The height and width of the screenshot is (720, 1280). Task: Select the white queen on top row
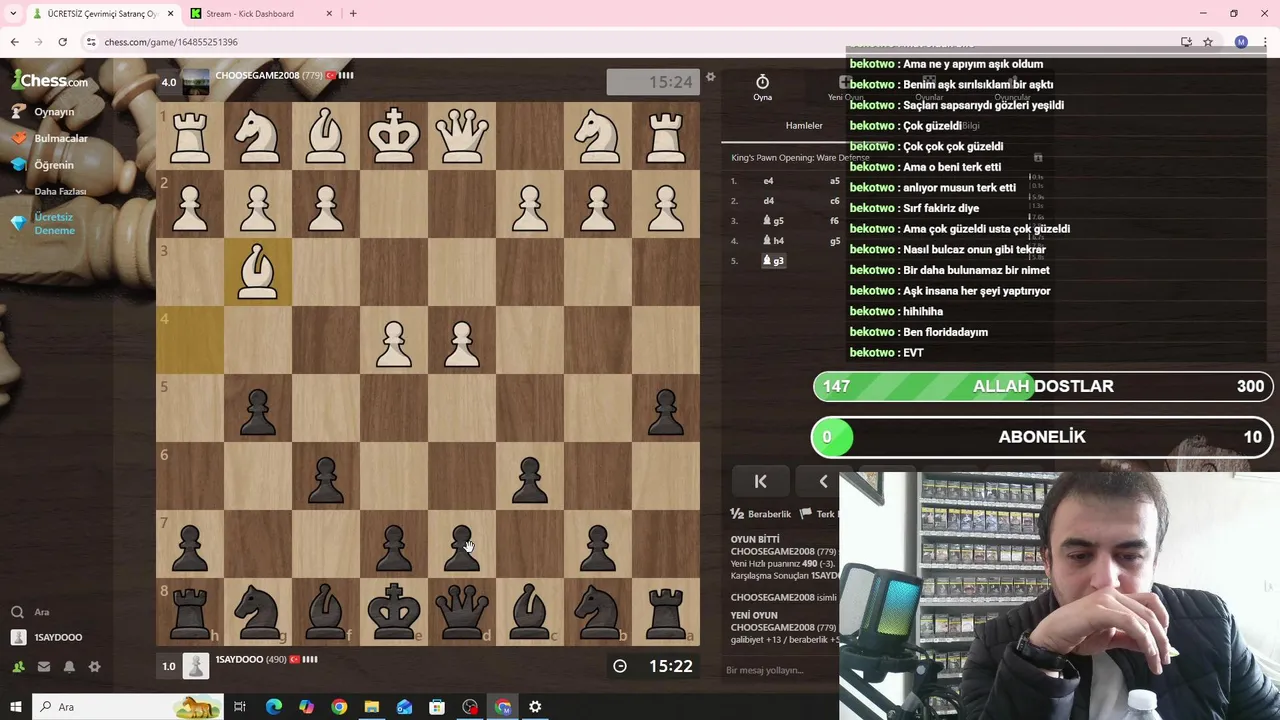click(462, 135)
